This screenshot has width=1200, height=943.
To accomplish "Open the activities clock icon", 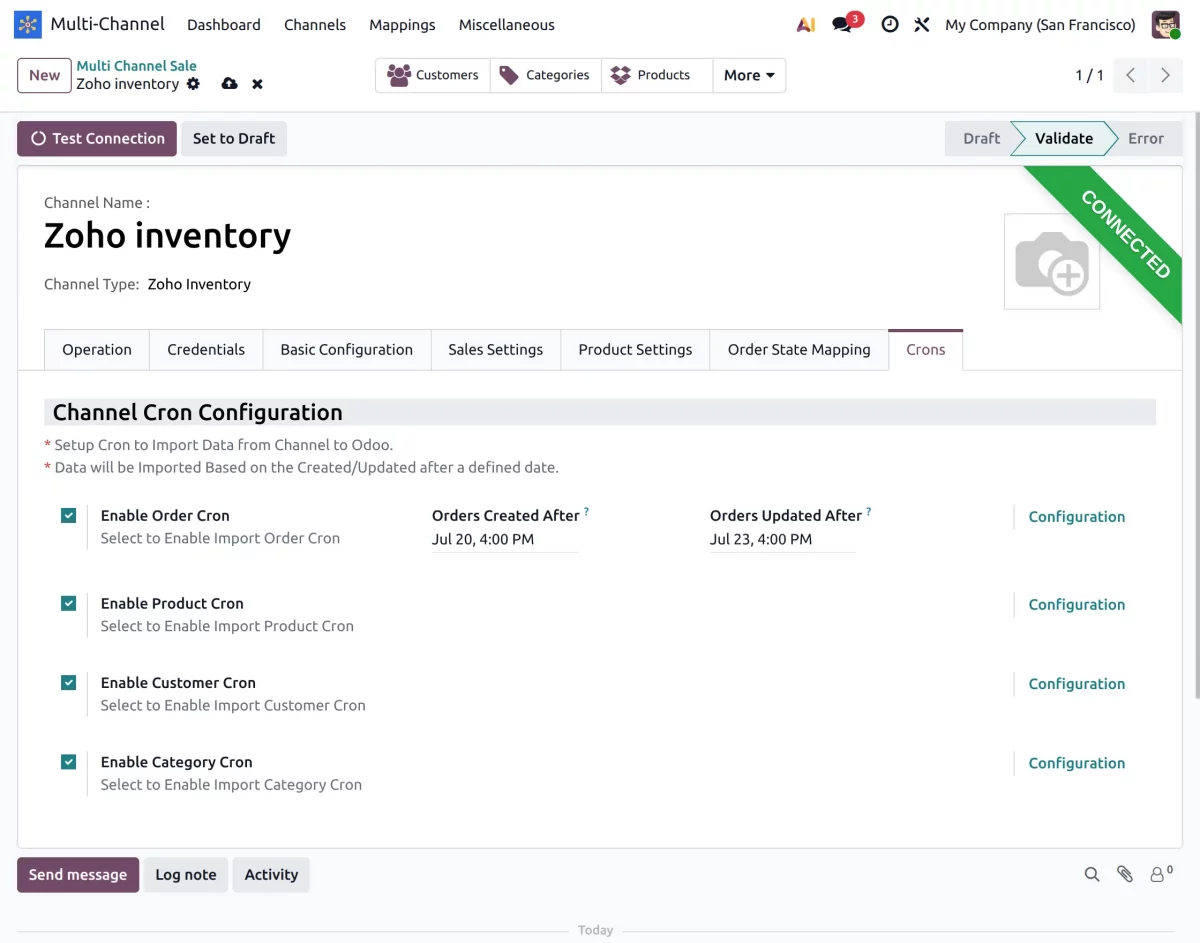I will point(890,25).
